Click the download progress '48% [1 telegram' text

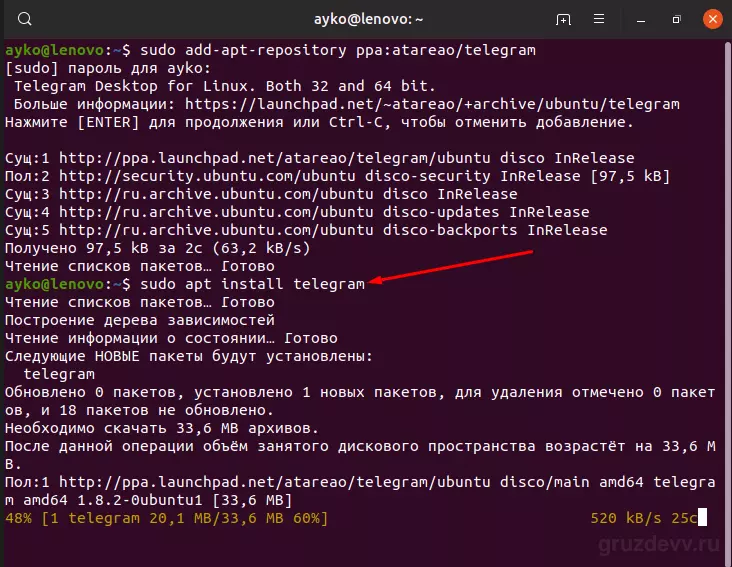coord(166,518)
